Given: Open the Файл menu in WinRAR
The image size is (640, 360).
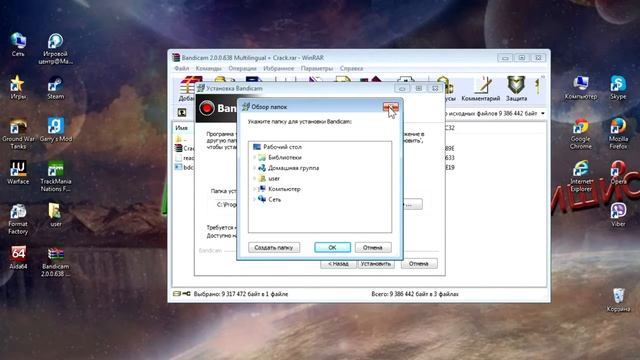Looking at the screenshot, I should click(x=182, y=69).
